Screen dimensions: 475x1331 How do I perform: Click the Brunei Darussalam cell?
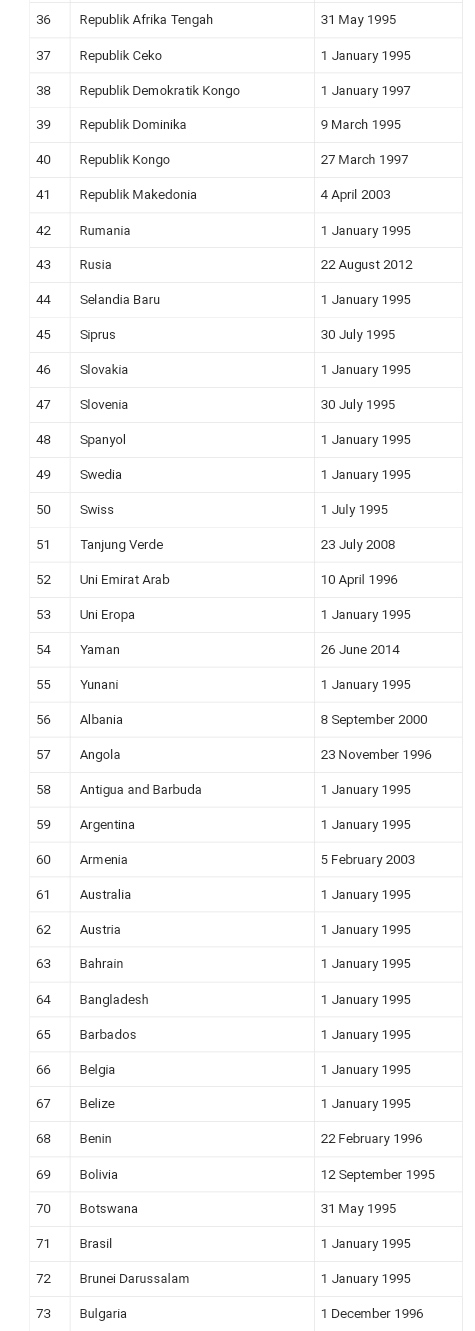191,1279
